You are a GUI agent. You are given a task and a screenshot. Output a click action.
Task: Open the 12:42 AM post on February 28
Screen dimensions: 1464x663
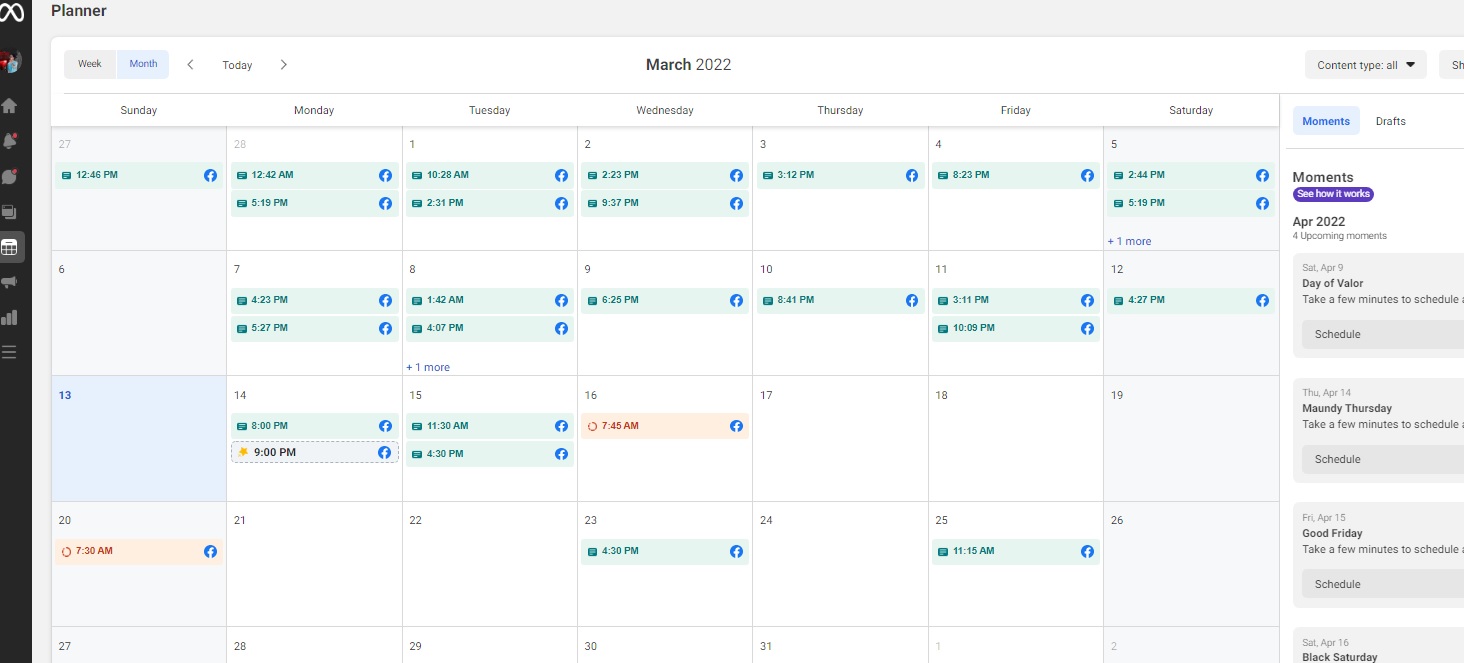(x=315, y=175)
